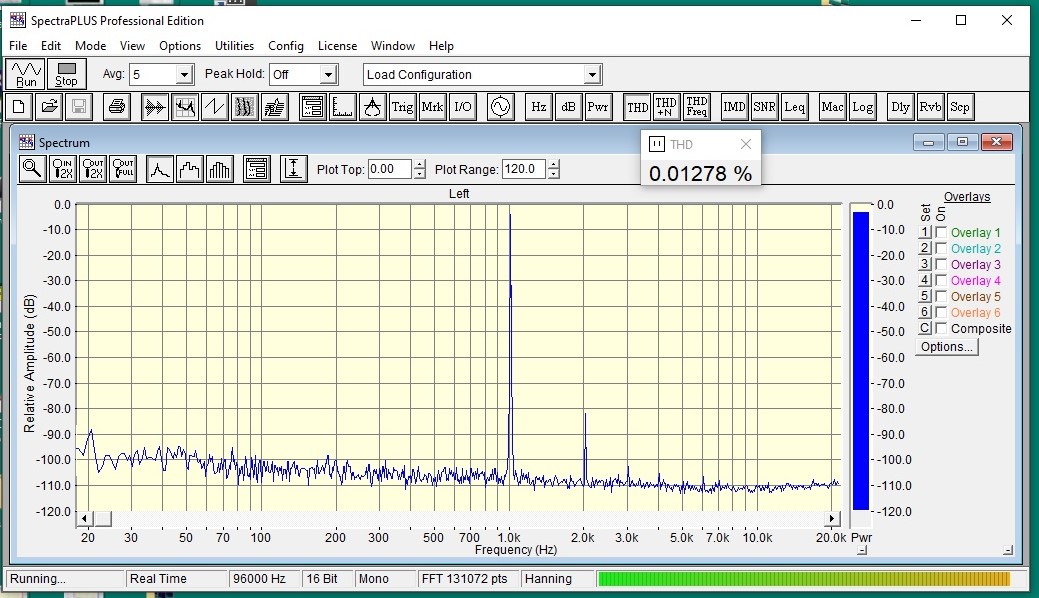Click the overlay Options... button
The width and height of the screenshot is (1039, 598).
[947, 347]
